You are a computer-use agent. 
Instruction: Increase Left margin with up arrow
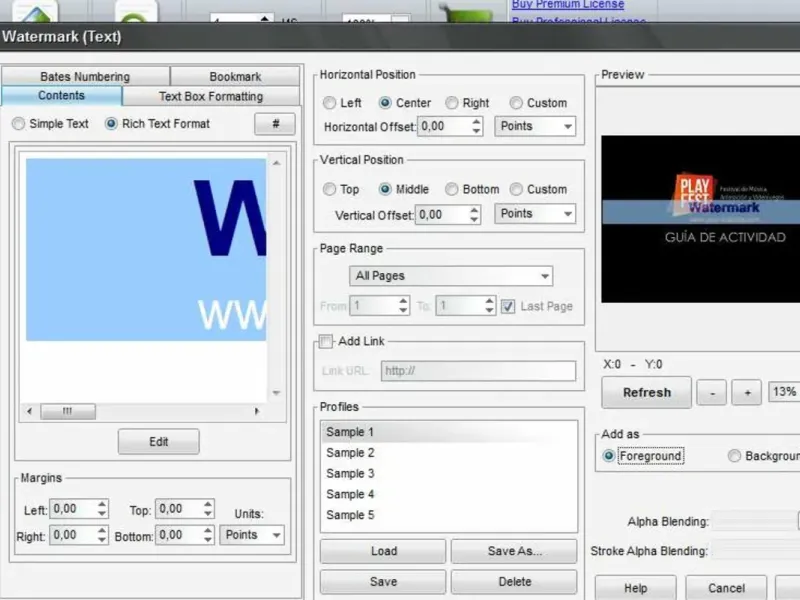[x=102, y=504]
